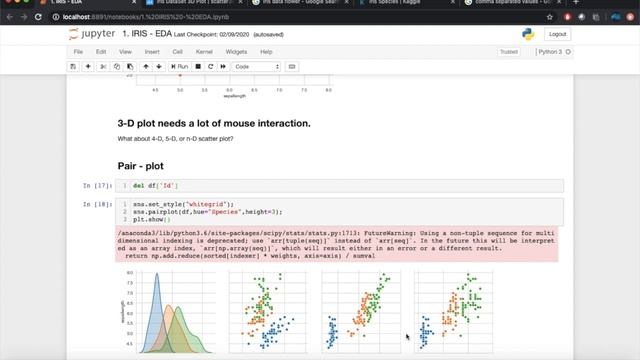Go back with browser back arrow
This screenshot has width=640, height=360.
click(x=10, y=17)
